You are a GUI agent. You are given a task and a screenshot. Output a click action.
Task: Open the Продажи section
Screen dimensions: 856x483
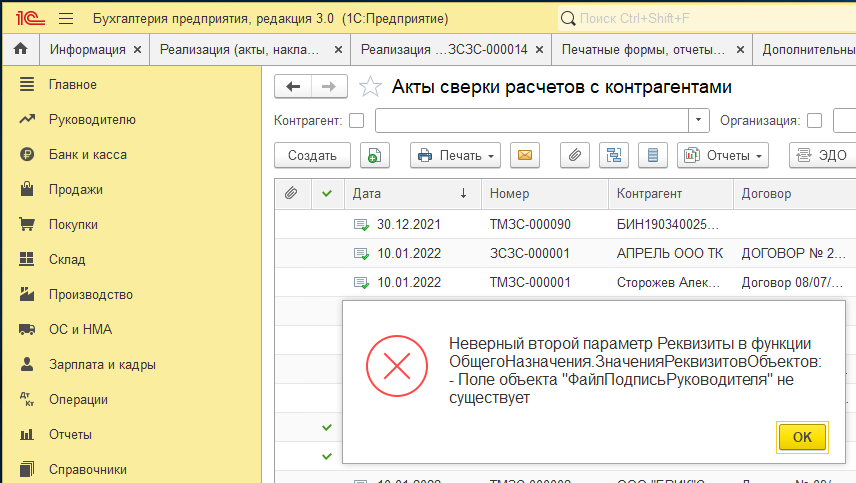point(76,189)
